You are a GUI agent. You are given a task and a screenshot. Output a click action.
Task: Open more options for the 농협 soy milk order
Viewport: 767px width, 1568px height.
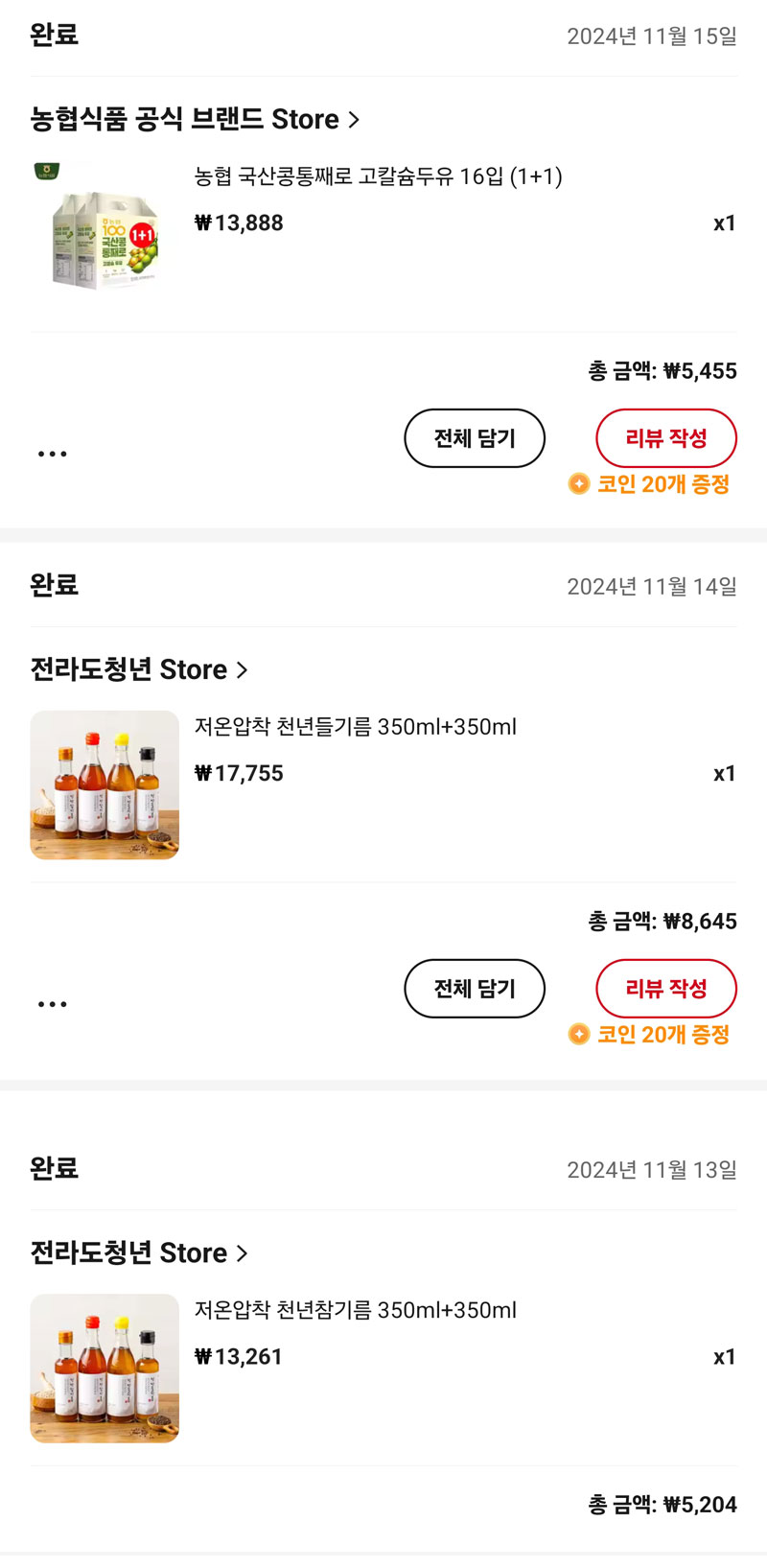[x=52, y=454]
